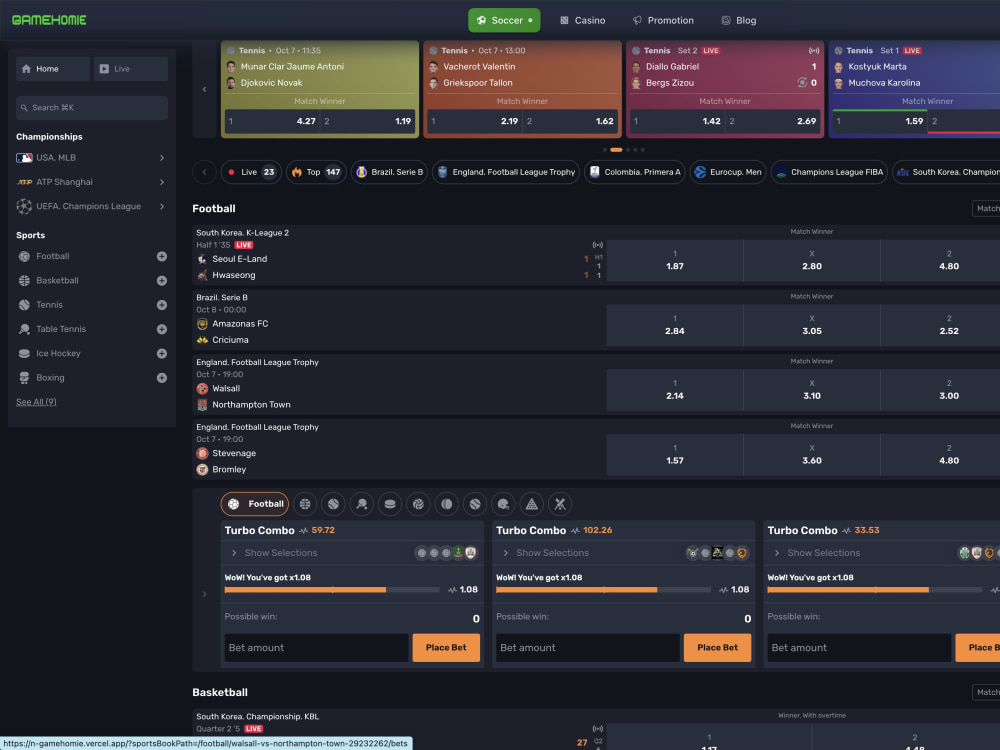Expand Tennis in the sidebar with plus
Screen dimensions: 1000x750
point(162,305)
